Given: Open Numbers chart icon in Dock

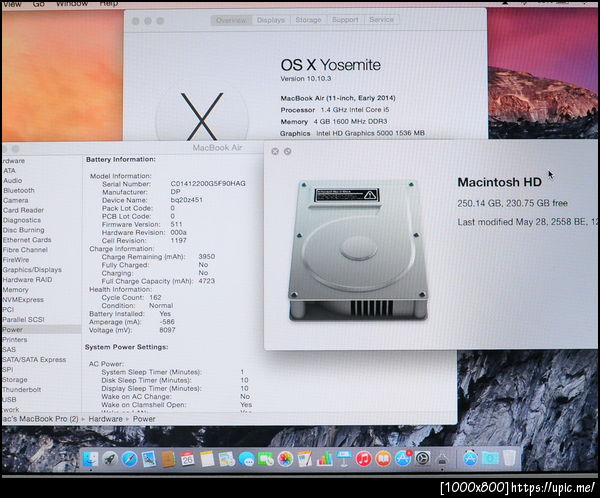Looking at the screenshot, I should (x=324, y=459).
